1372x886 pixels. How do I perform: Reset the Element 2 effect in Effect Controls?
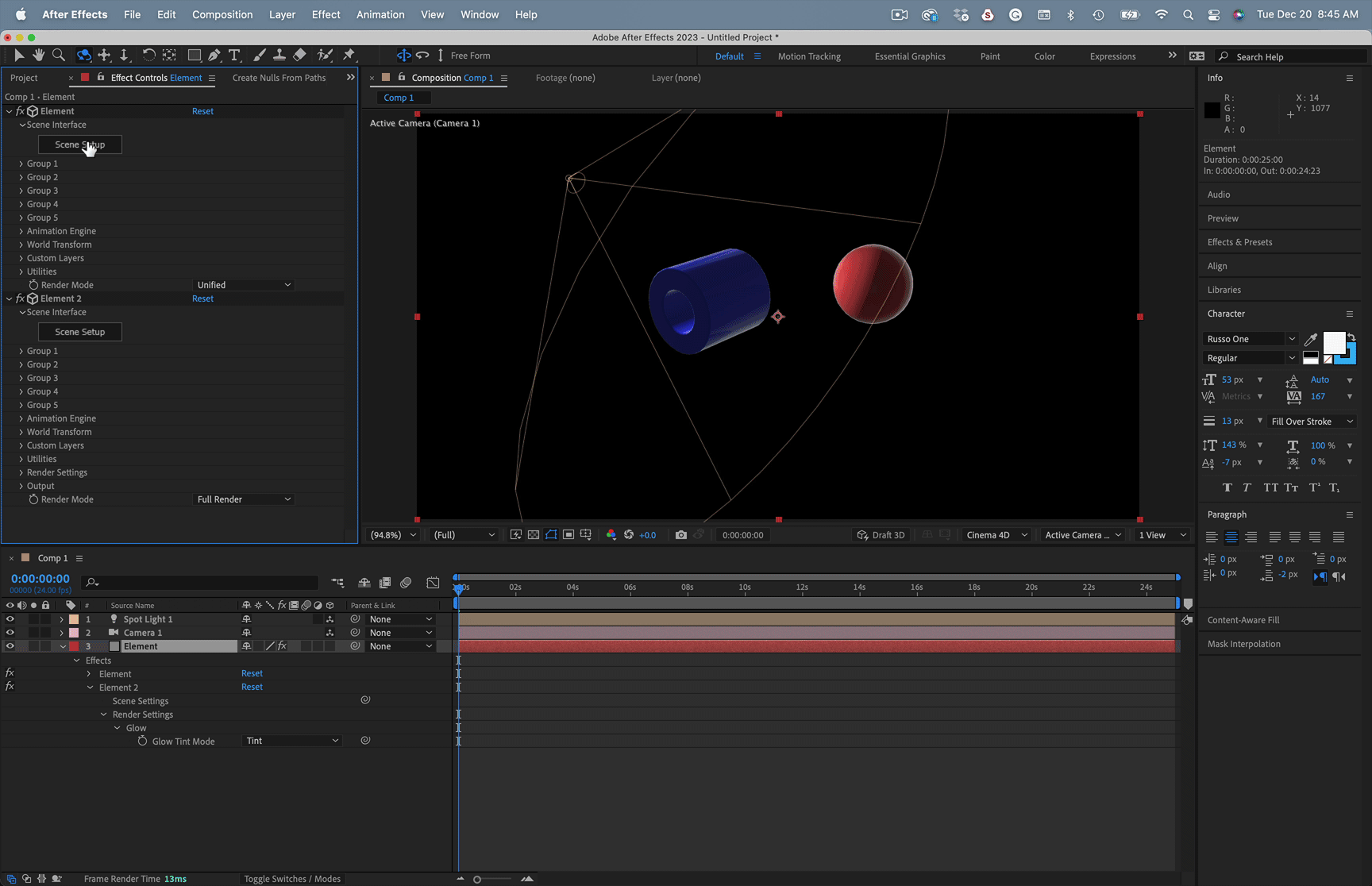coord(202,299)
